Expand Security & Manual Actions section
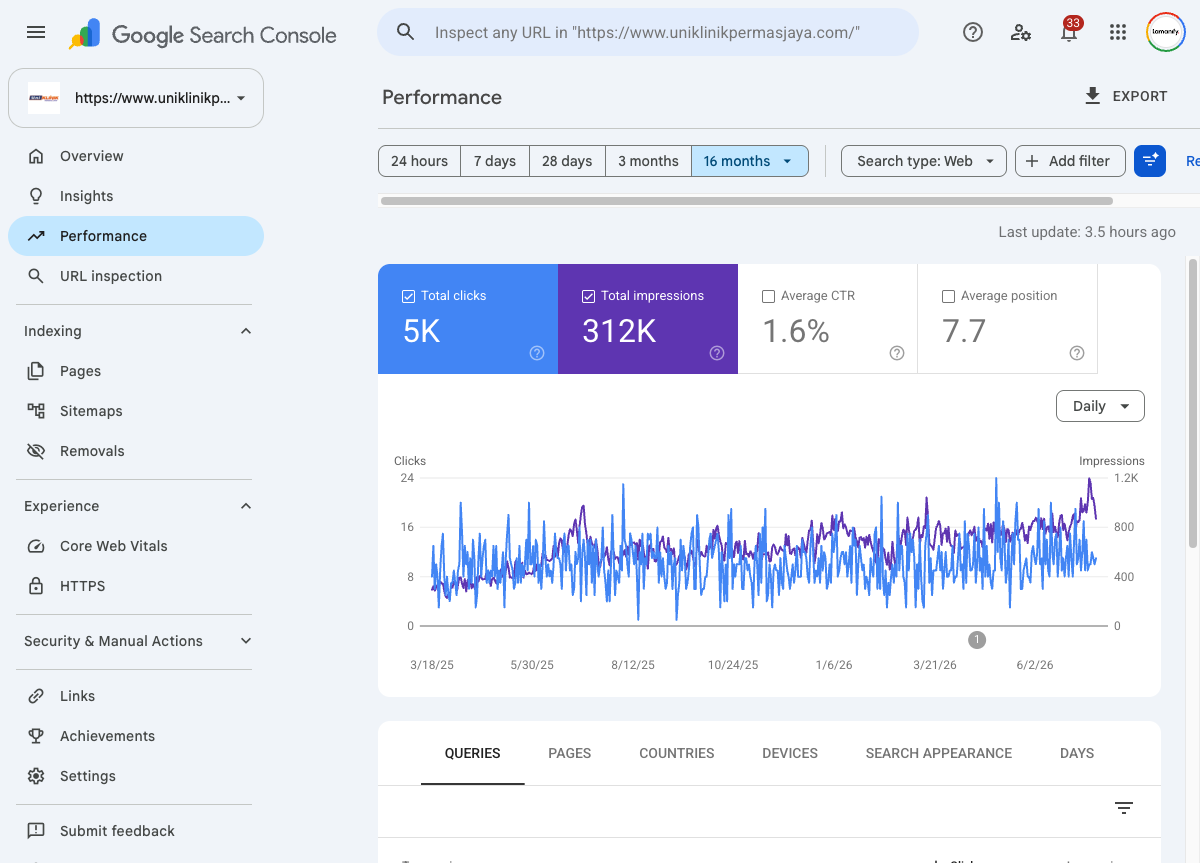 tap(246, 641)
